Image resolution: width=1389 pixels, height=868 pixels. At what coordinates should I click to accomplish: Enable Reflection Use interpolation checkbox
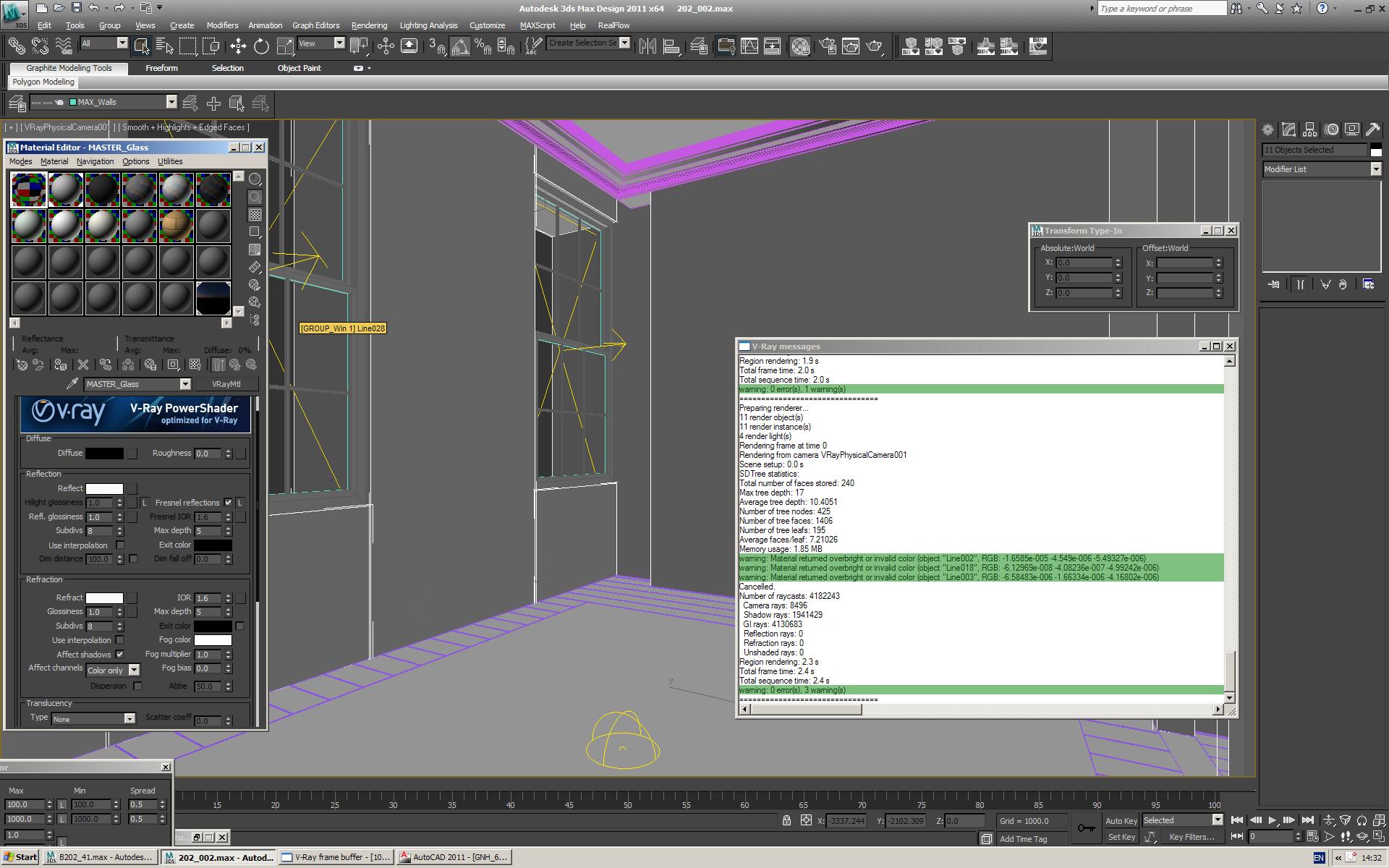(x=120, y=545)
